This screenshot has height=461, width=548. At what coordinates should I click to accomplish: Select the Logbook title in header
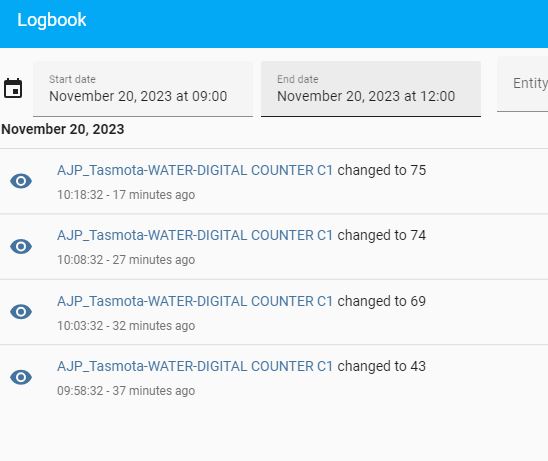52,20
